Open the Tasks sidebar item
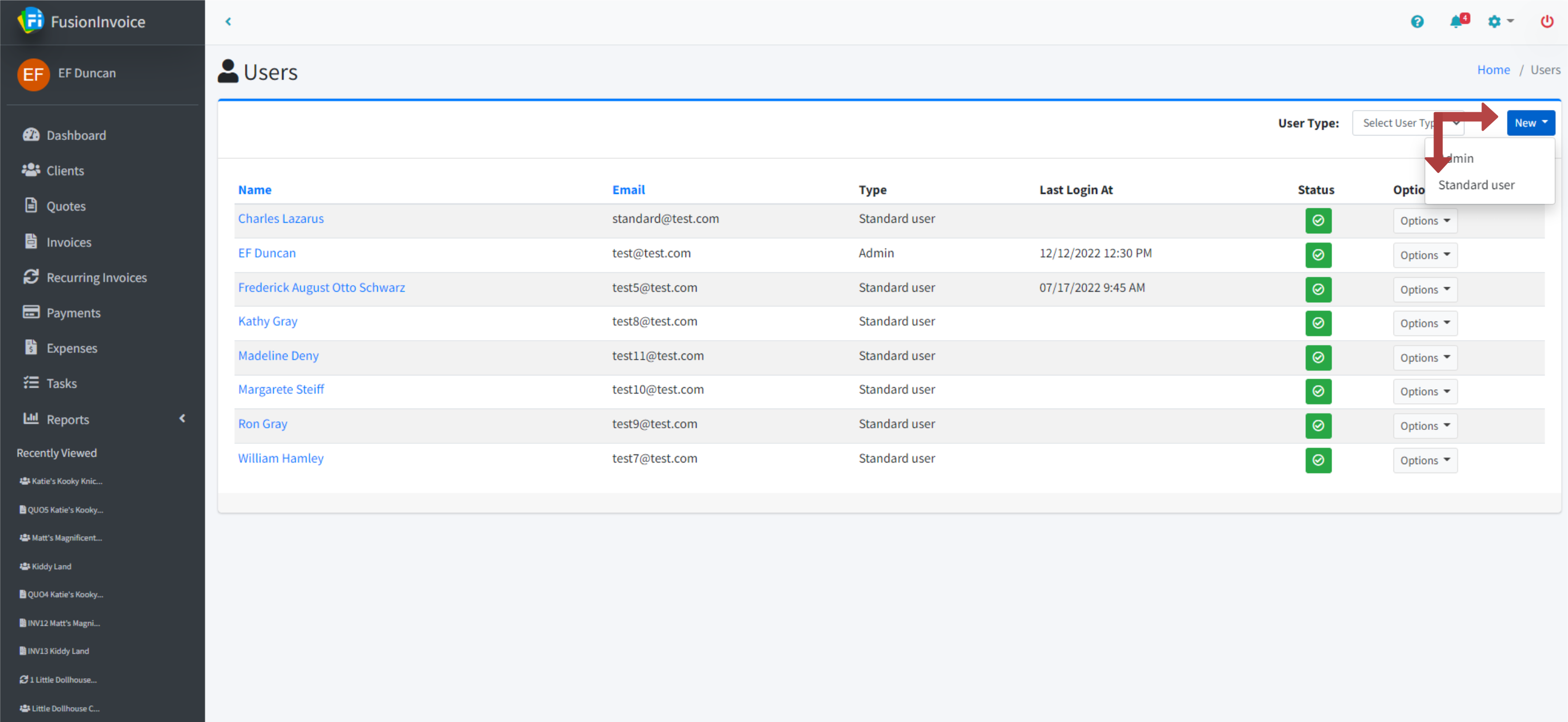The height and width of the screenshot is (722, 1568). (61, 384)
